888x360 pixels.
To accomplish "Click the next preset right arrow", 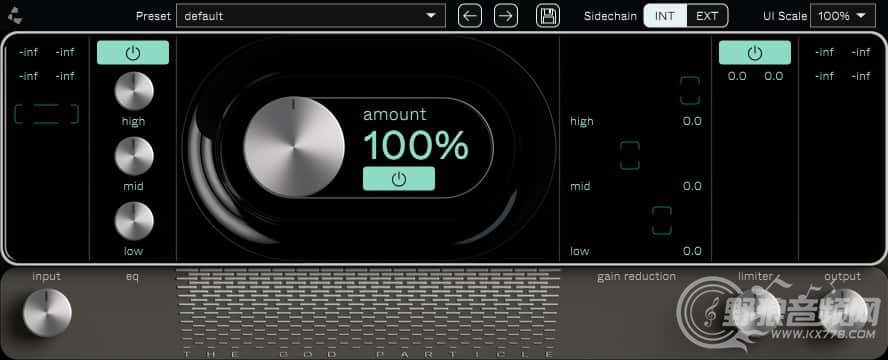I will click(x=506, y=16).
